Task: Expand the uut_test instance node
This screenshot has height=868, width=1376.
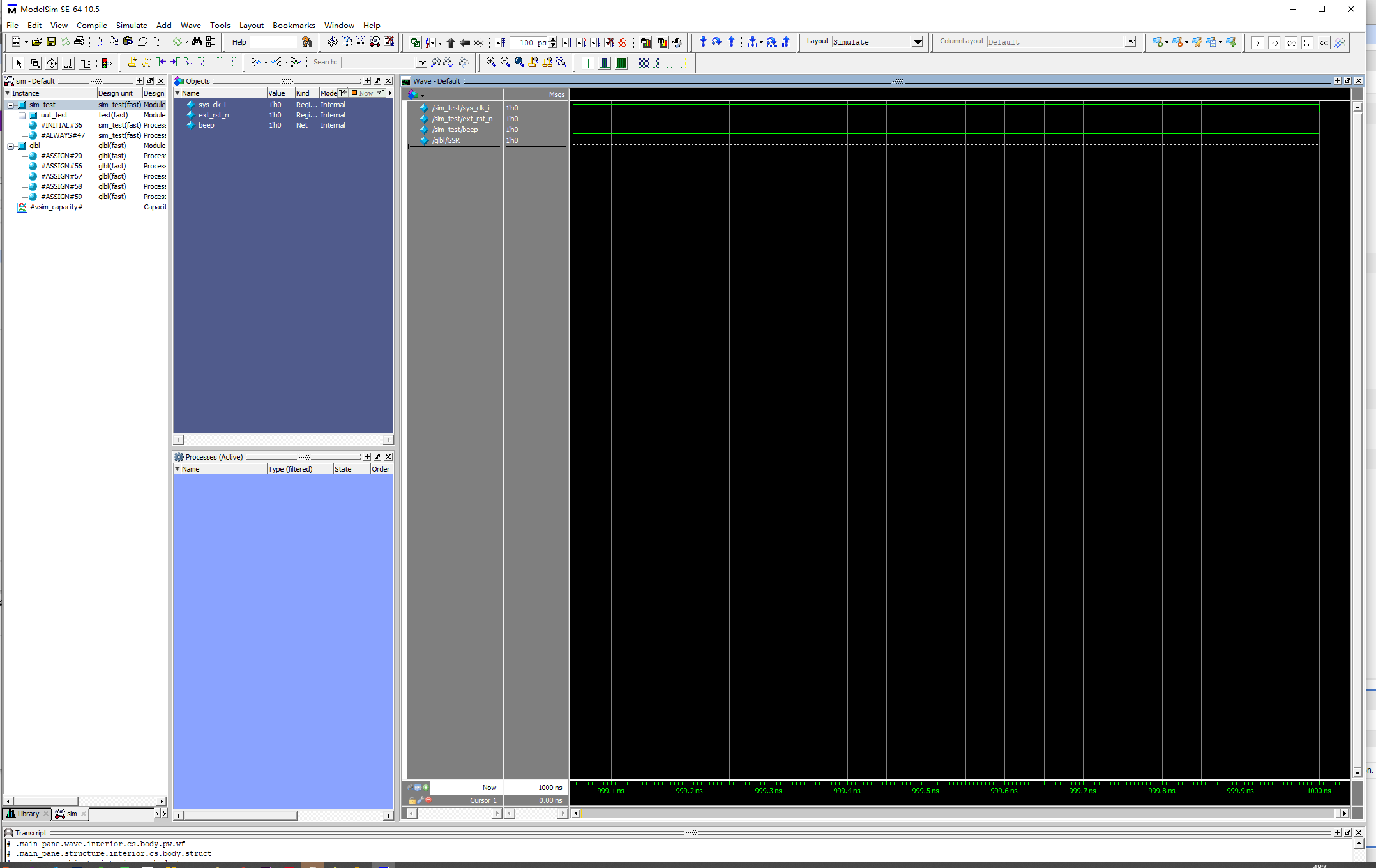Action: pos(22,116)
